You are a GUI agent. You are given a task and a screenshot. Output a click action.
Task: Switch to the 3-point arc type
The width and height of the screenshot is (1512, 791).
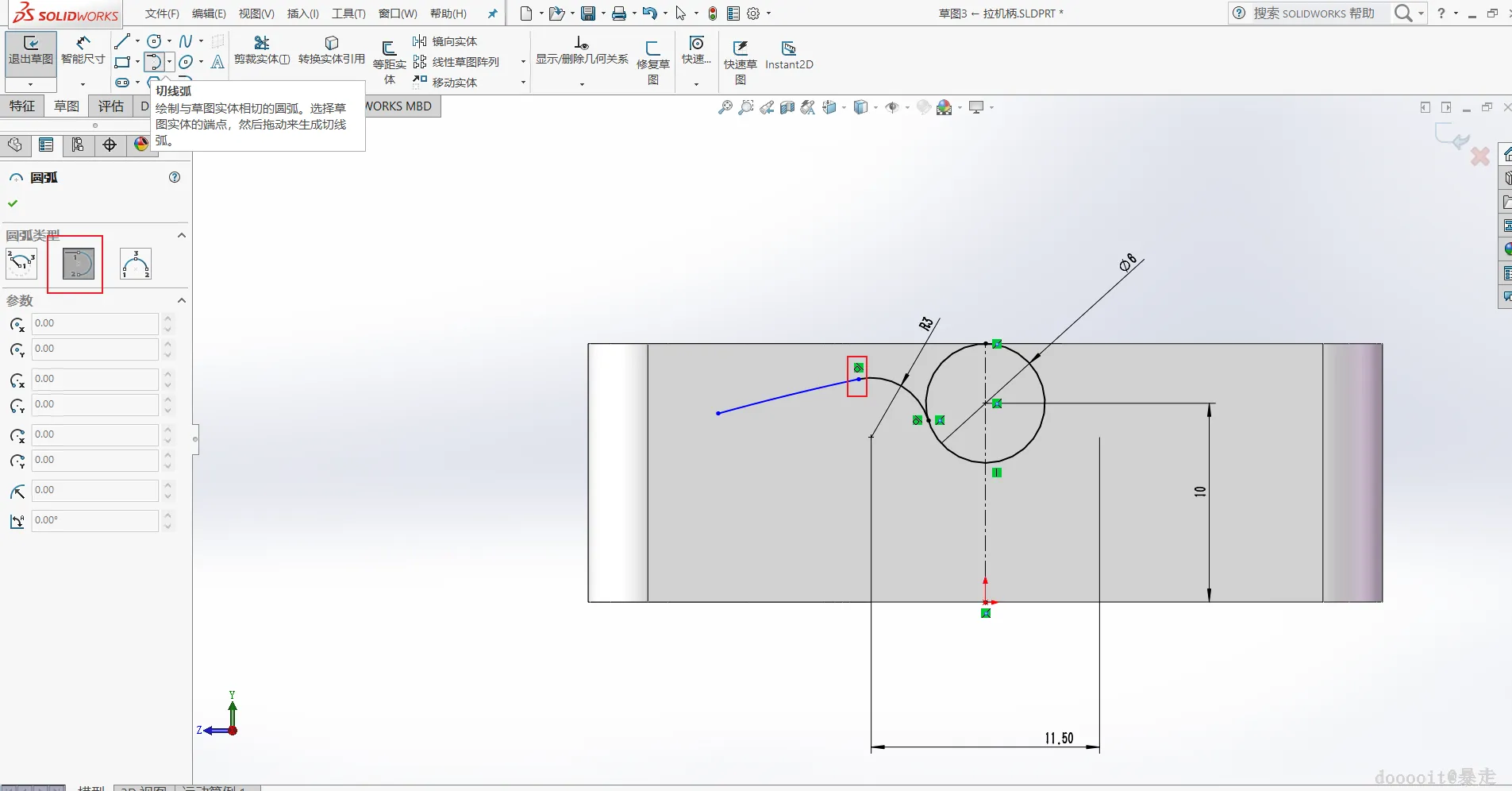[x=136, y=264]
